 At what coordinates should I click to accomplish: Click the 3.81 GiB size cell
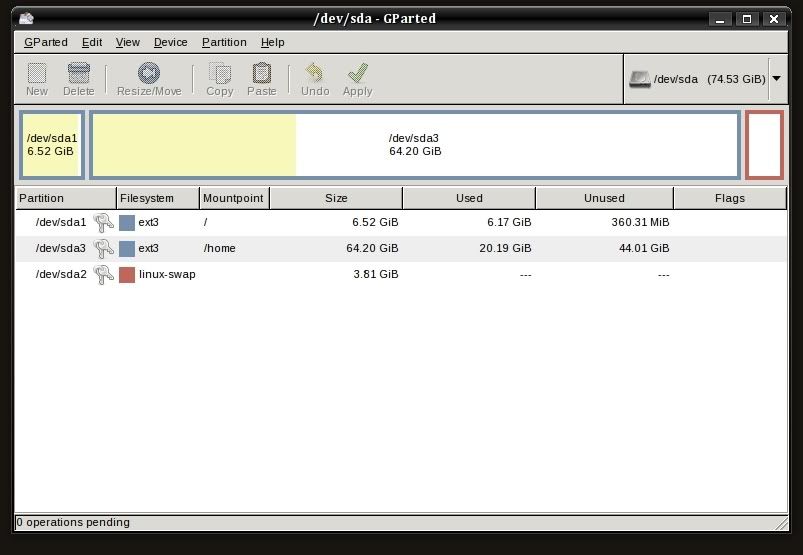pyautogui.click(x=375, y=274)
